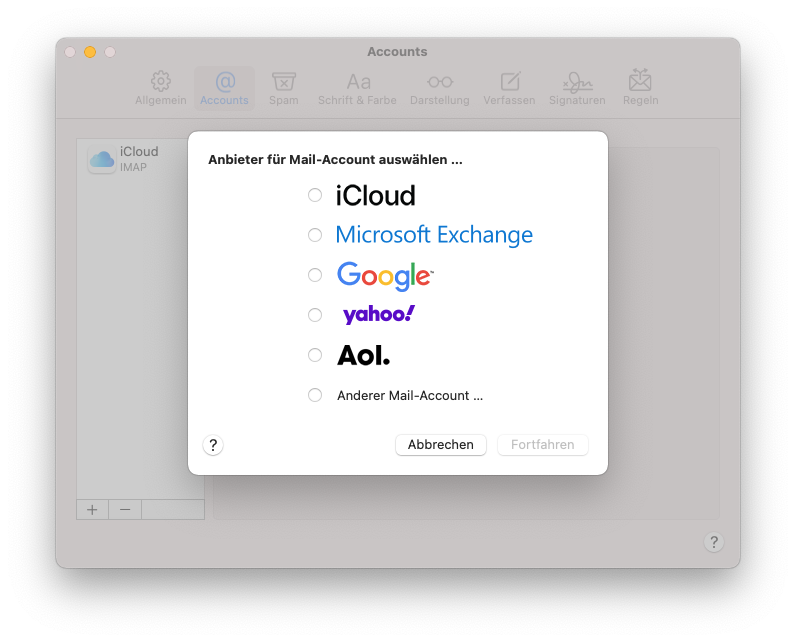Click the plus button to add account
796x642 pixels.
point(92,510)
